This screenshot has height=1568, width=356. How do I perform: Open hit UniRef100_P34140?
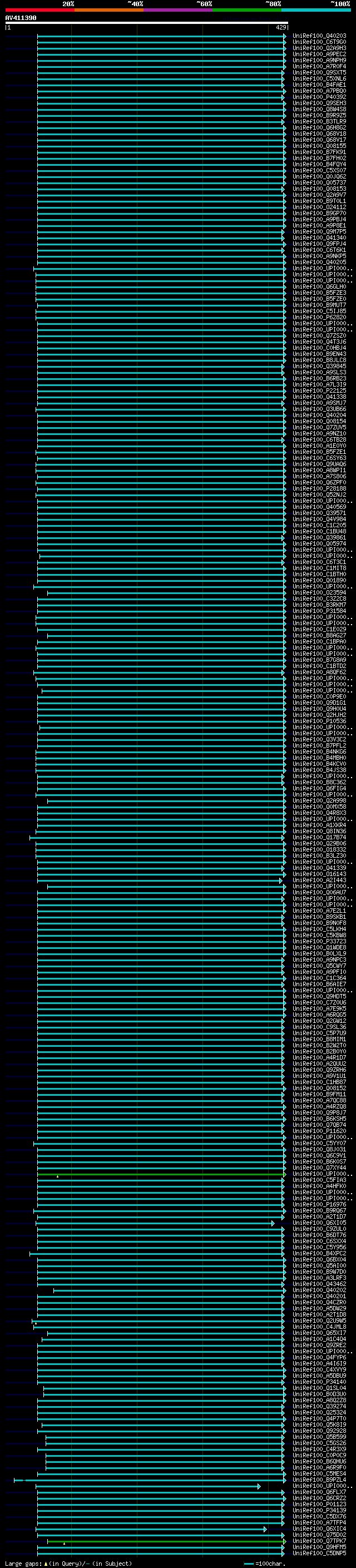(319, 1382)
